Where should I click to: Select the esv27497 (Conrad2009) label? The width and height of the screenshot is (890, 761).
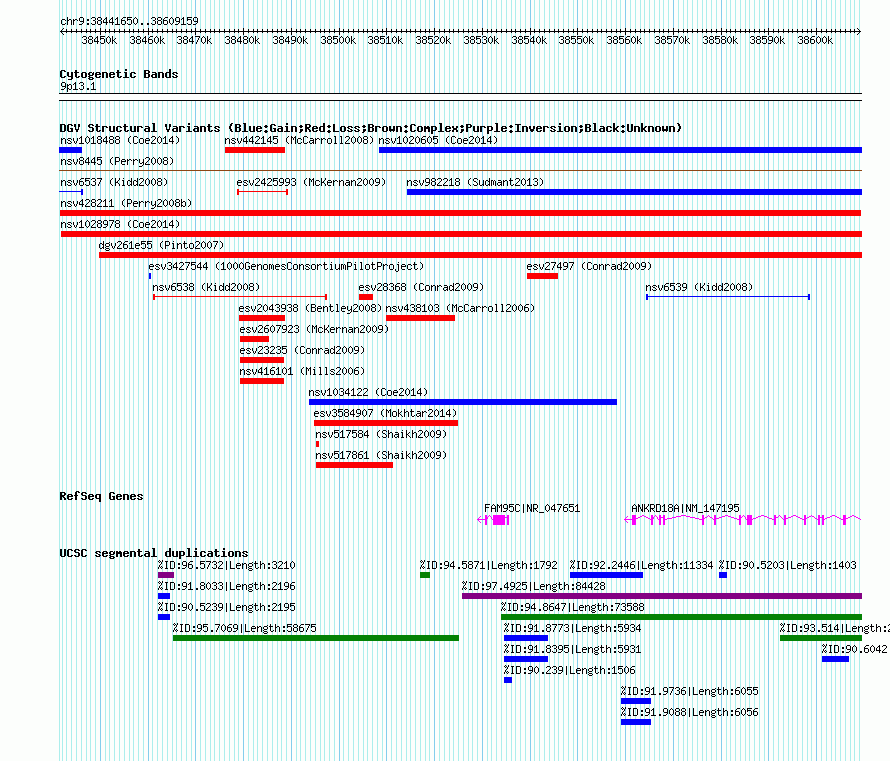589,266
